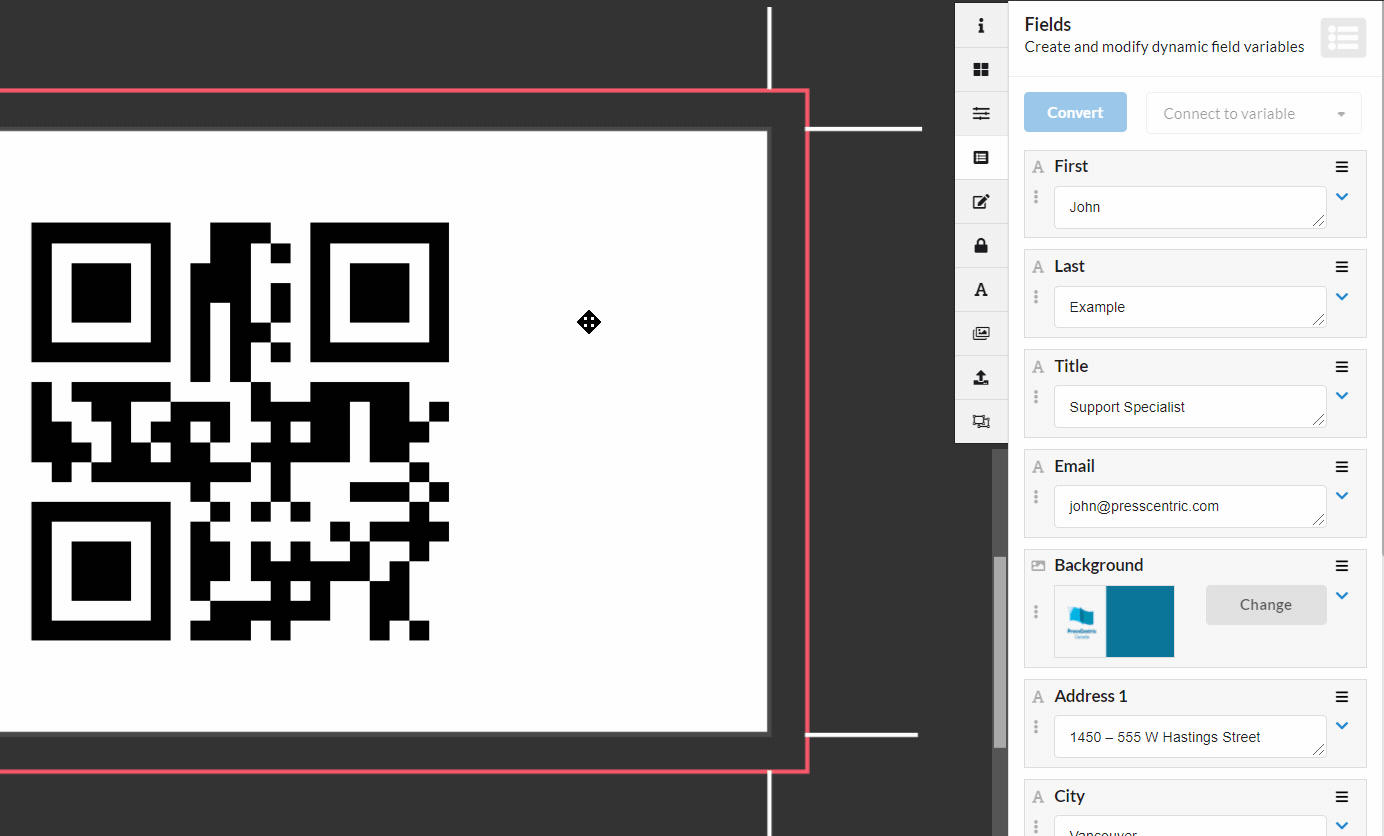Open the grid layout panel icon

coord(981,69)
